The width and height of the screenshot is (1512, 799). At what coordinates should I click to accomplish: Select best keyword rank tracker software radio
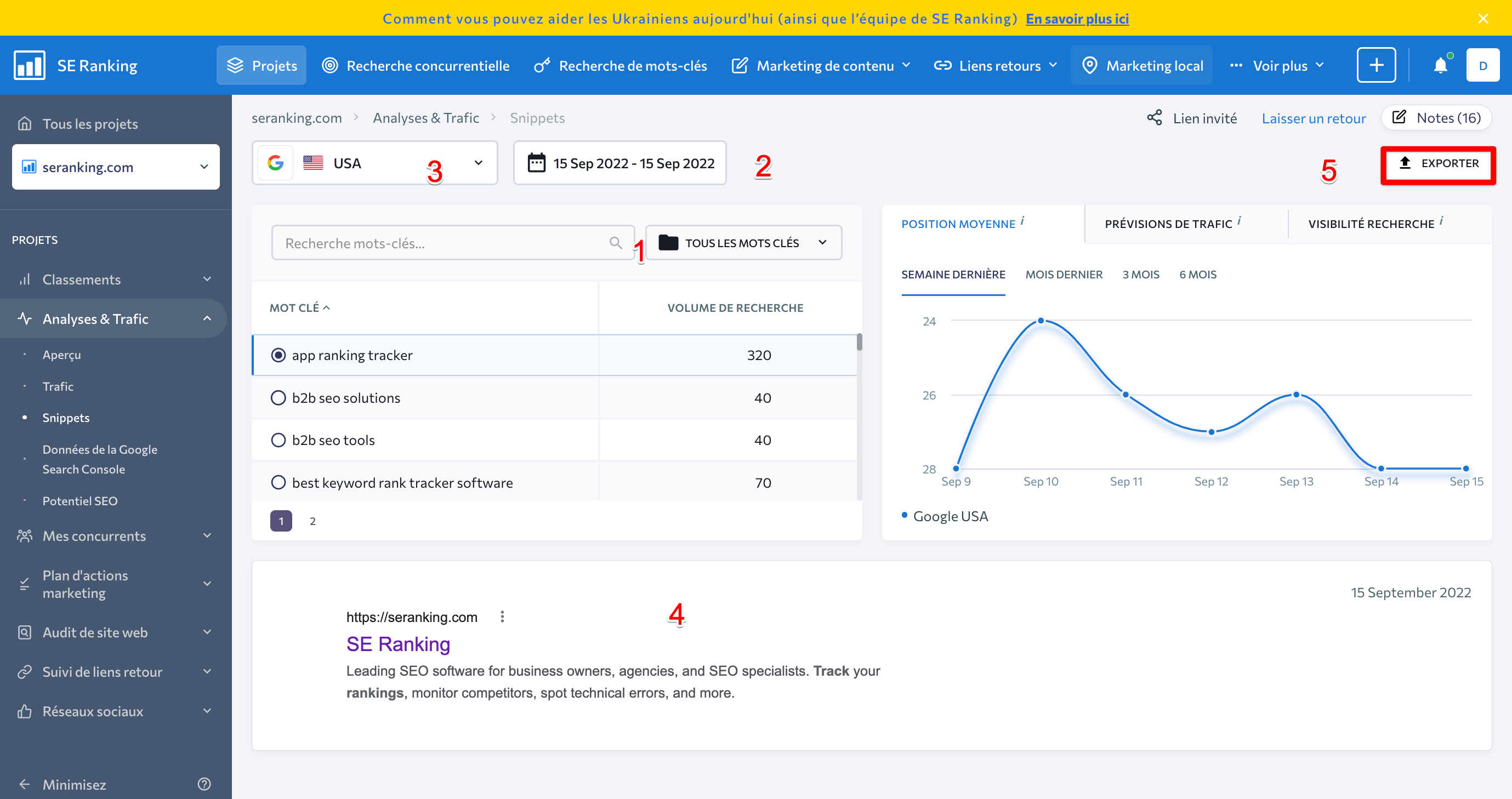(x=278, y=482)
